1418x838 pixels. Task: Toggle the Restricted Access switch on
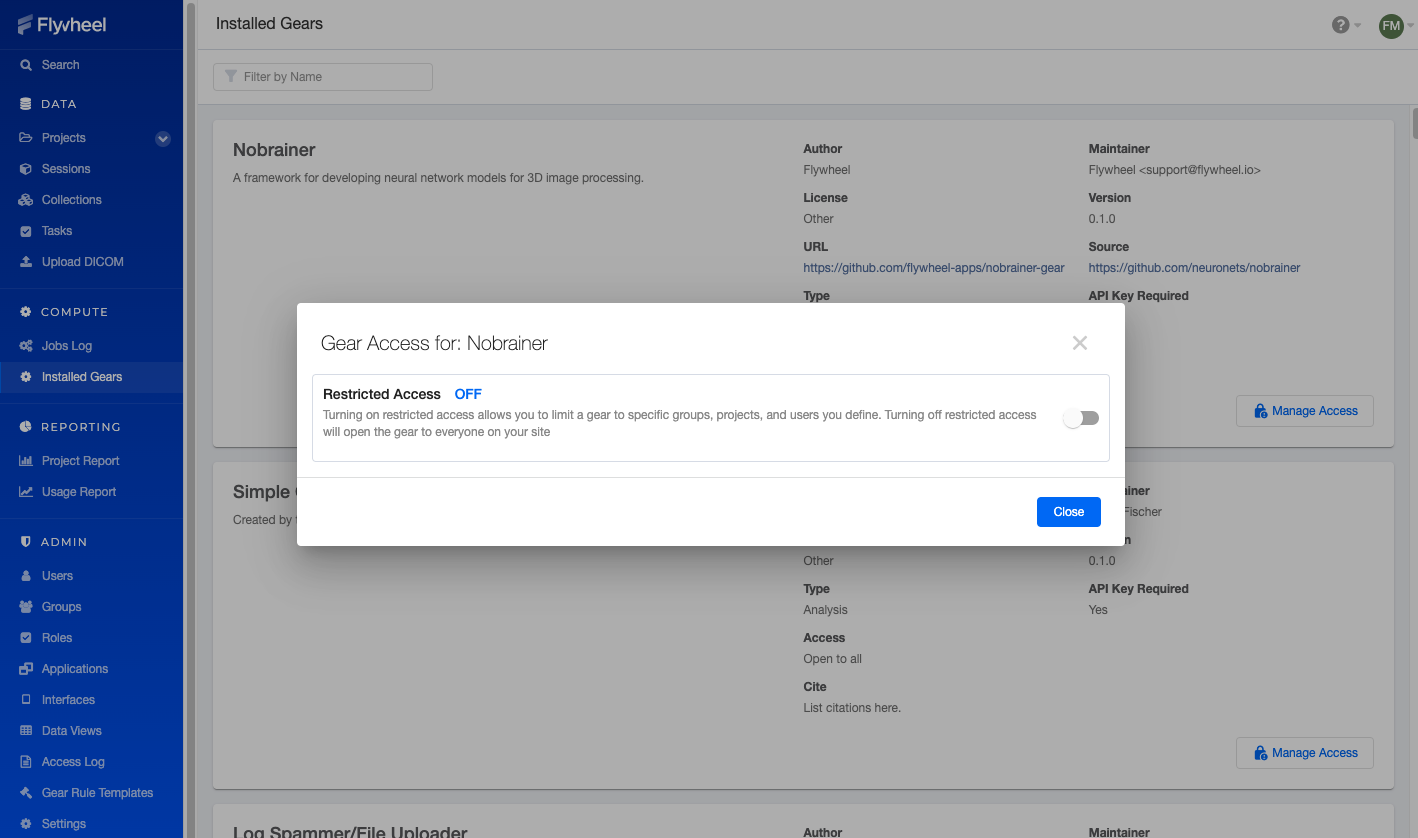click(1081, 418)
